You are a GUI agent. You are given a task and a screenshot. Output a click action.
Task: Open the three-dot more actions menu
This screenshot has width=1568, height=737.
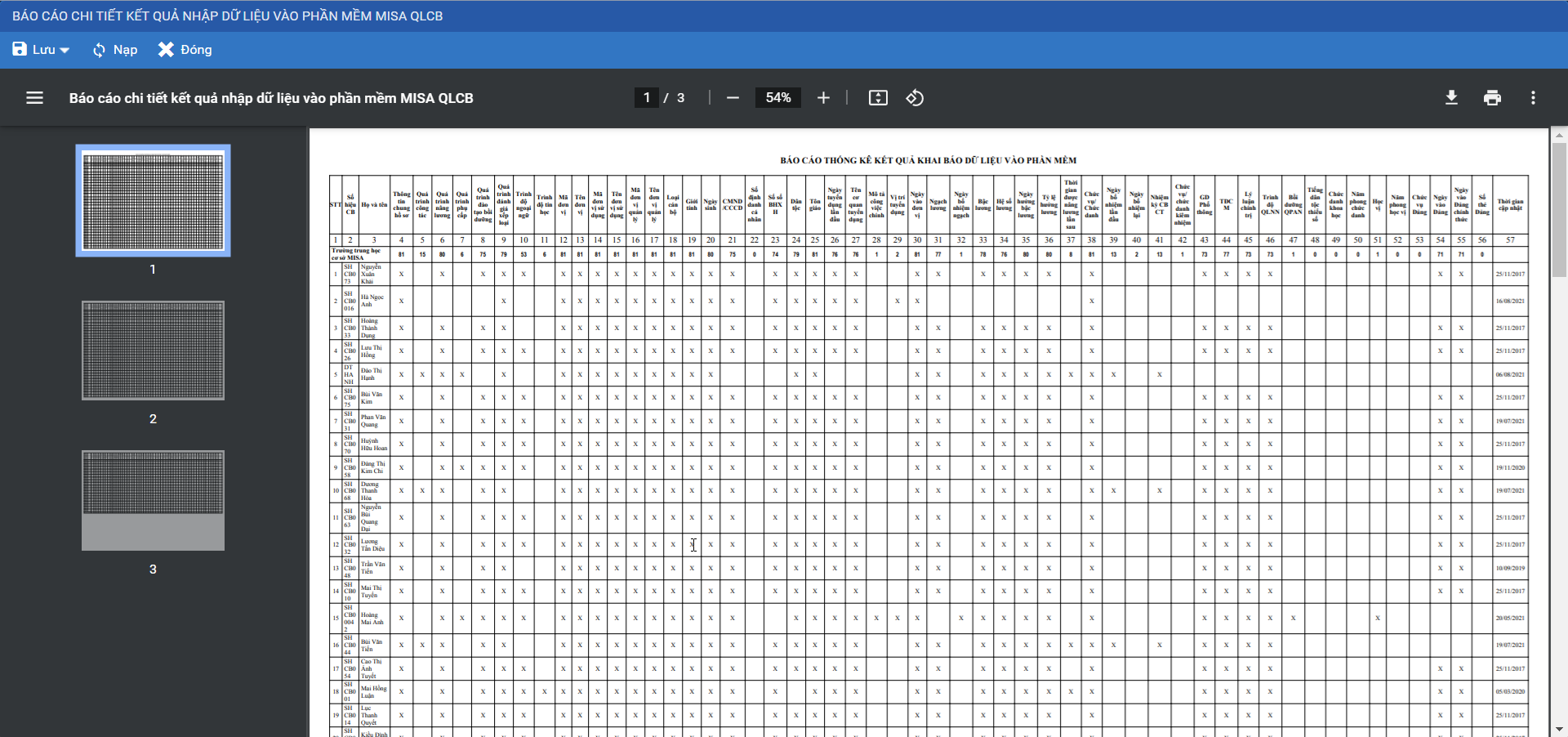pos(1533,98)
